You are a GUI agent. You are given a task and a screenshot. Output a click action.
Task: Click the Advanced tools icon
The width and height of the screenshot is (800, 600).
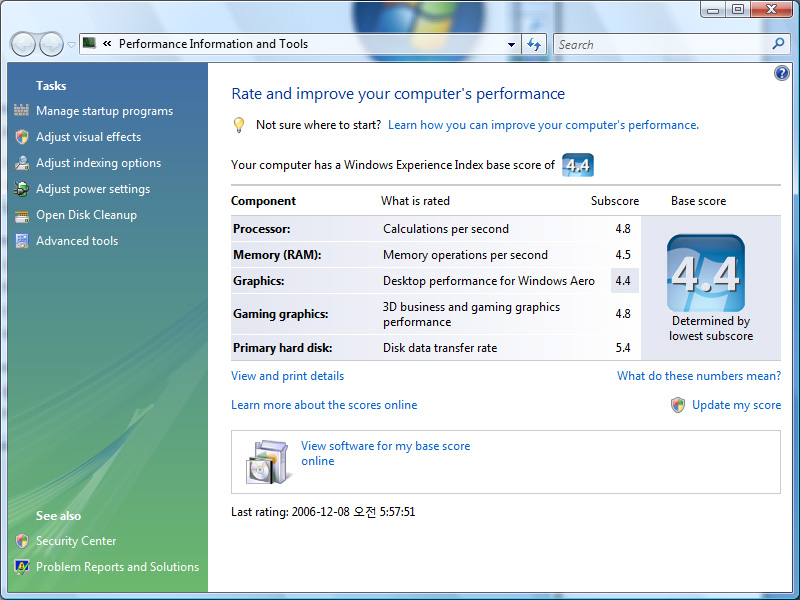(x=21, y=241)
